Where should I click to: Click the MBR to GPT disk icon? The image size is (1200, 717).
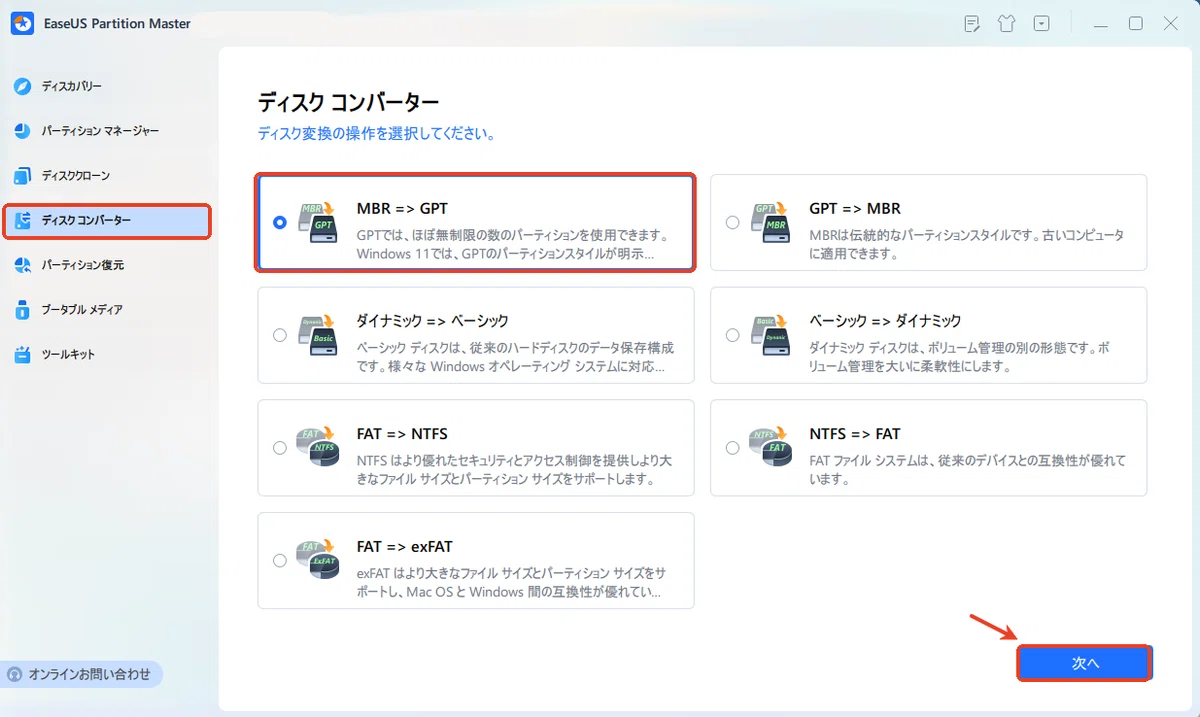coord(319,222)
